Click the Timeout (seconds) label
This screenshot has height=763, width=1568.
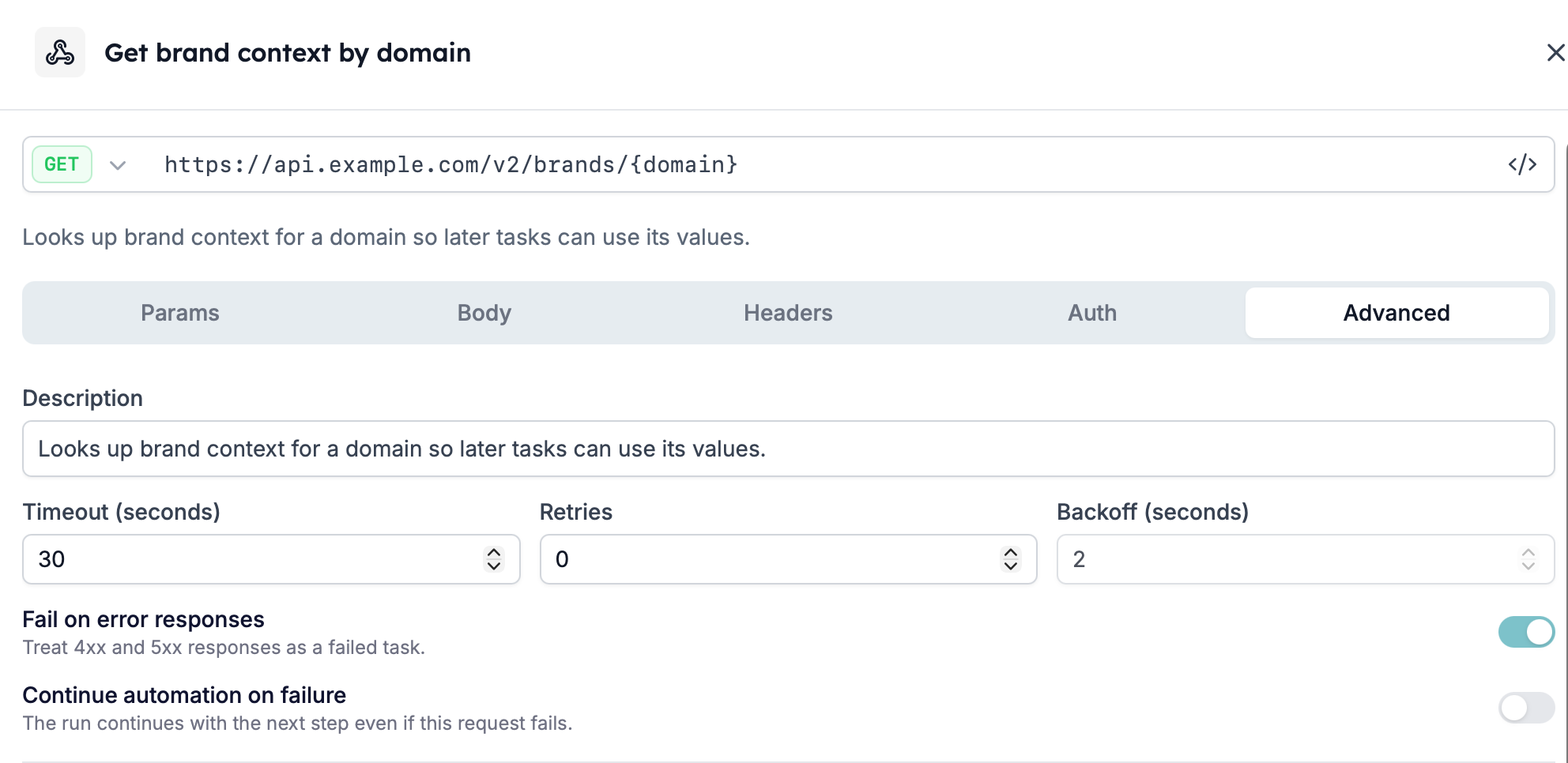pyautogui.click(x=121, y=512)
